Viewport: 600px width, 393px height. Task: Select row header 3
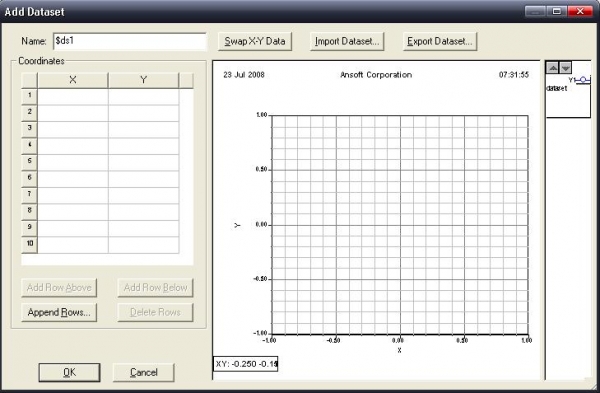pyautogui.click(x=29, y=129)
